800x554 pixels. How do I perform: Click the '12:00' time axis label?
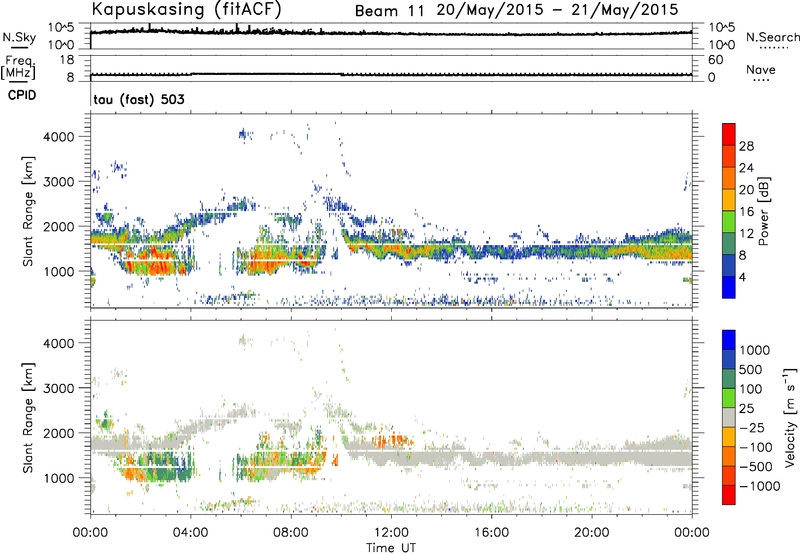point(391,533)
